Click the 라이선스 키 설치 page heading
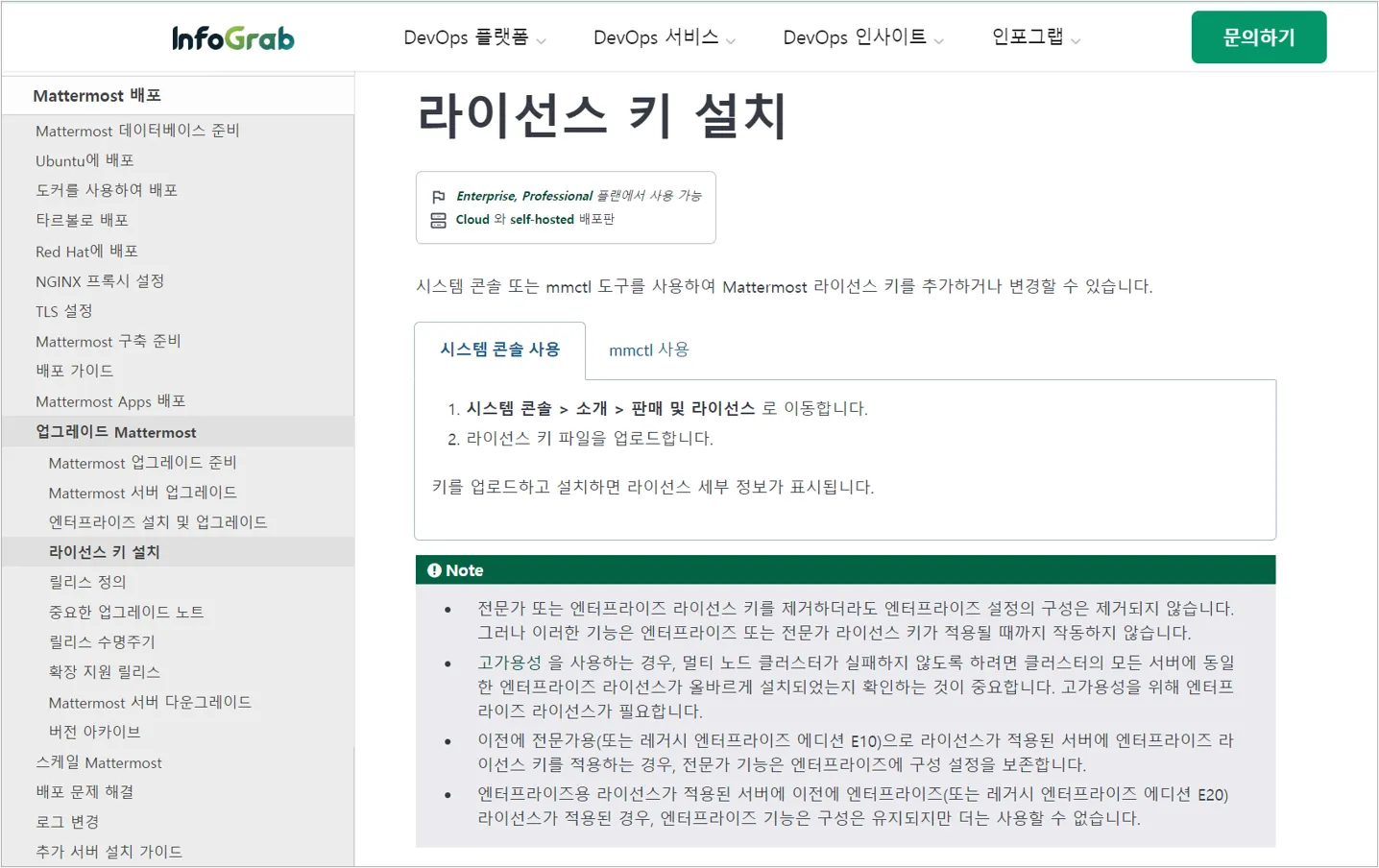Viewport: 1379px width, 868px height. 602,116
